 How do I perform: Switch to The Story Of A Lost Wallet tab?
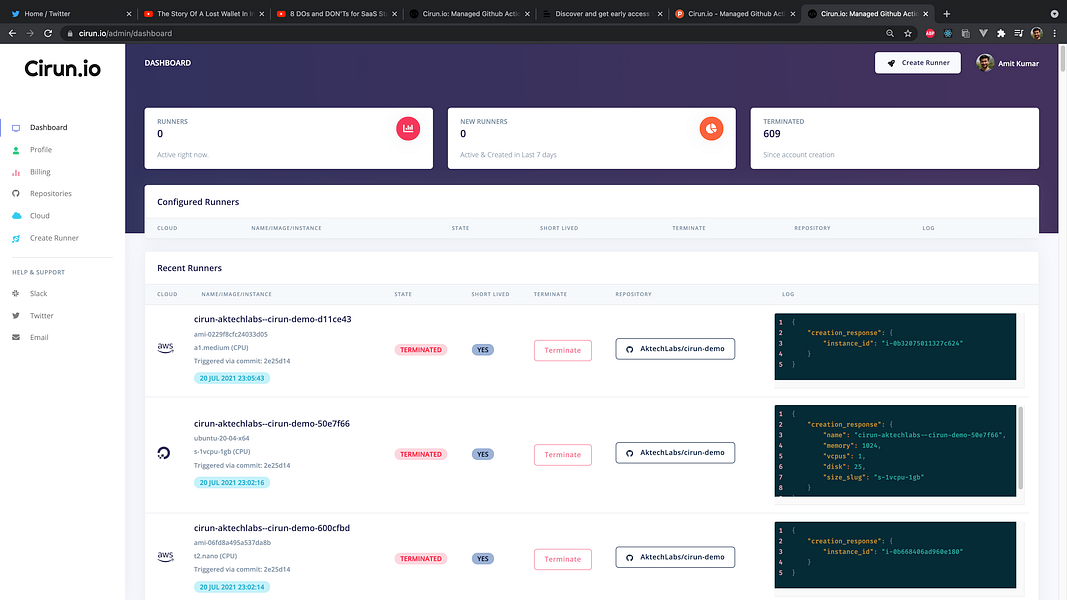click(x=204, y=14)
